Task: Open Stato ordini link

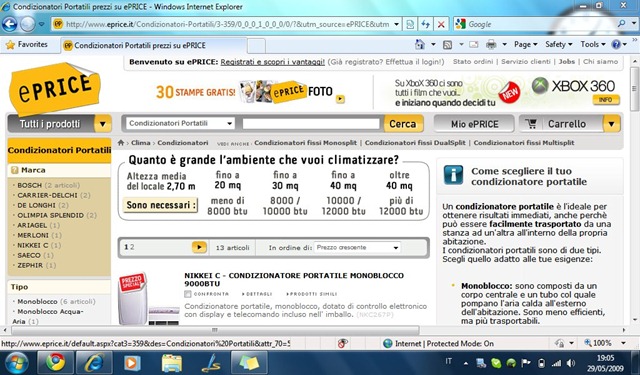Action: click(473, 62)
